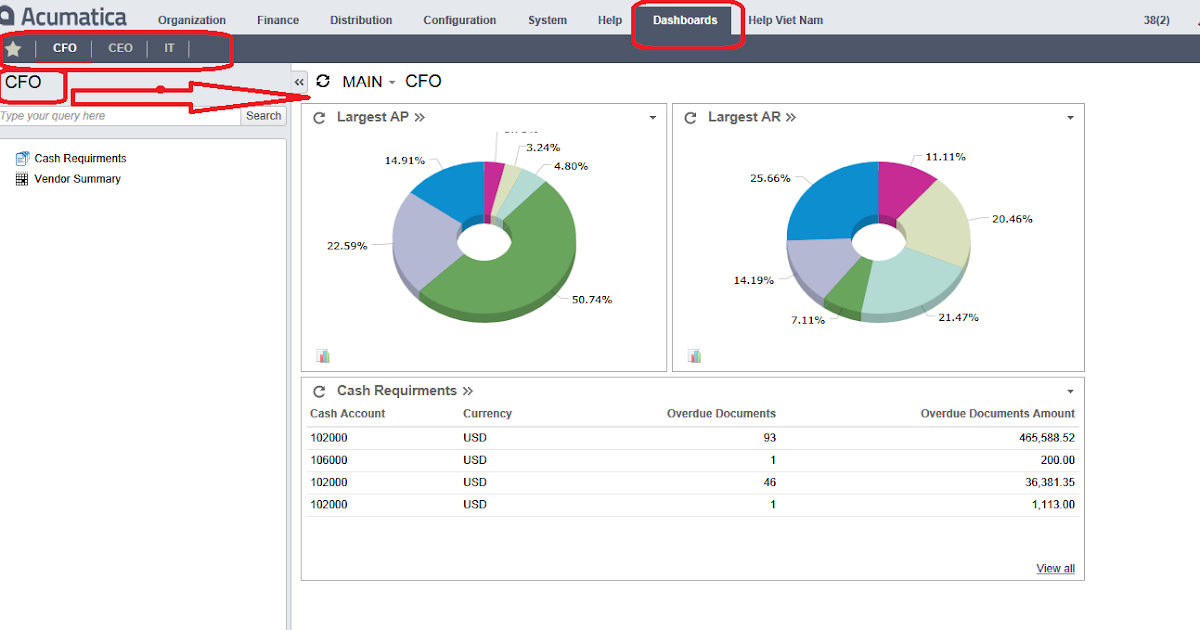Open the Largest AR widget options dropdown
This screenshot has width=1200, height=630.
[1069, 117]
